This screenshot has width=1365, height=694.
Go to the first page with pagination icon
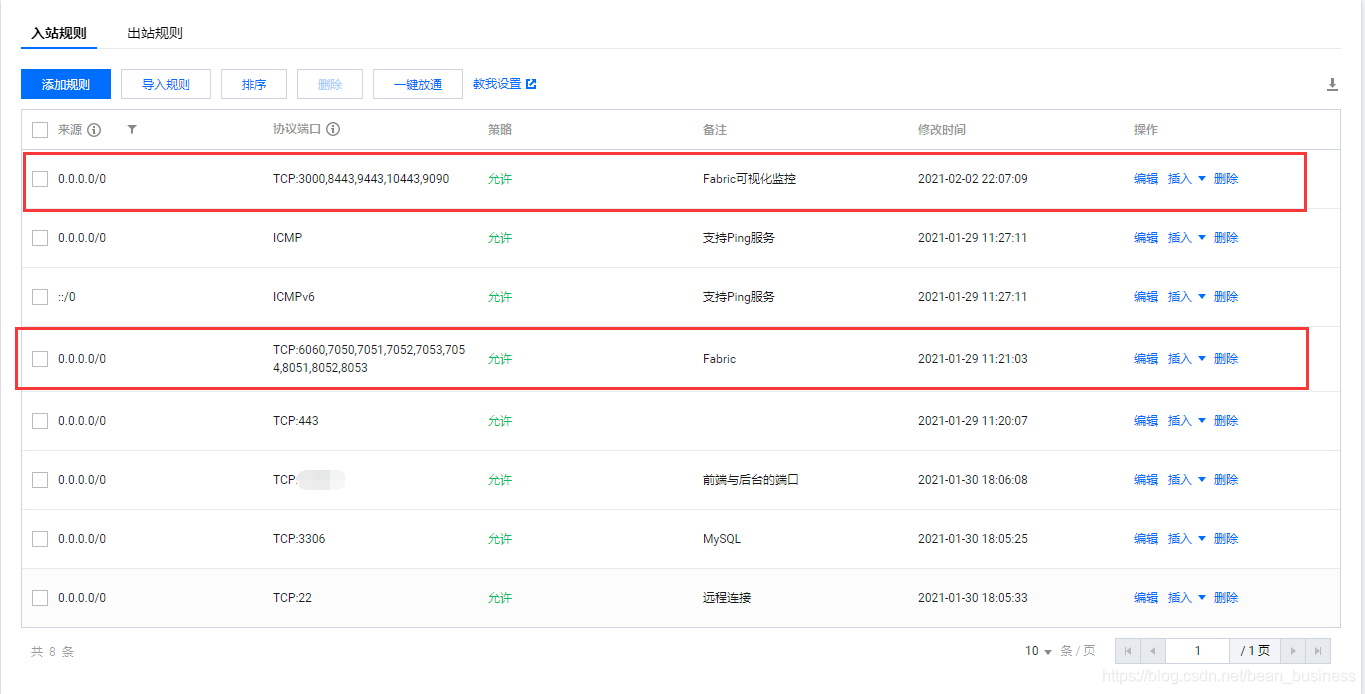(1128, 651)
